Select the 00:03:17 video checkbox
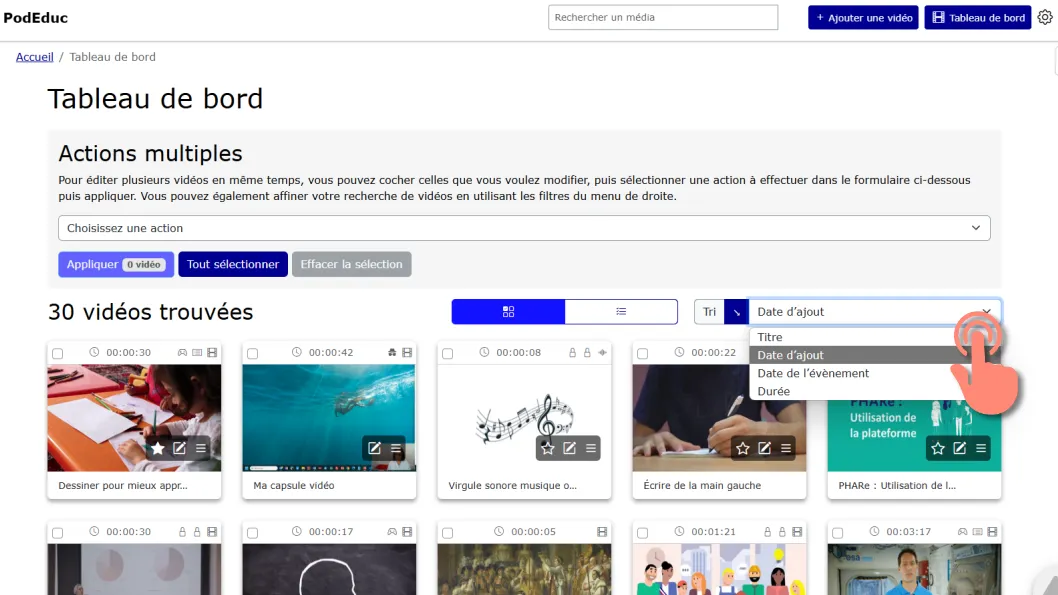 coord(837,533)
